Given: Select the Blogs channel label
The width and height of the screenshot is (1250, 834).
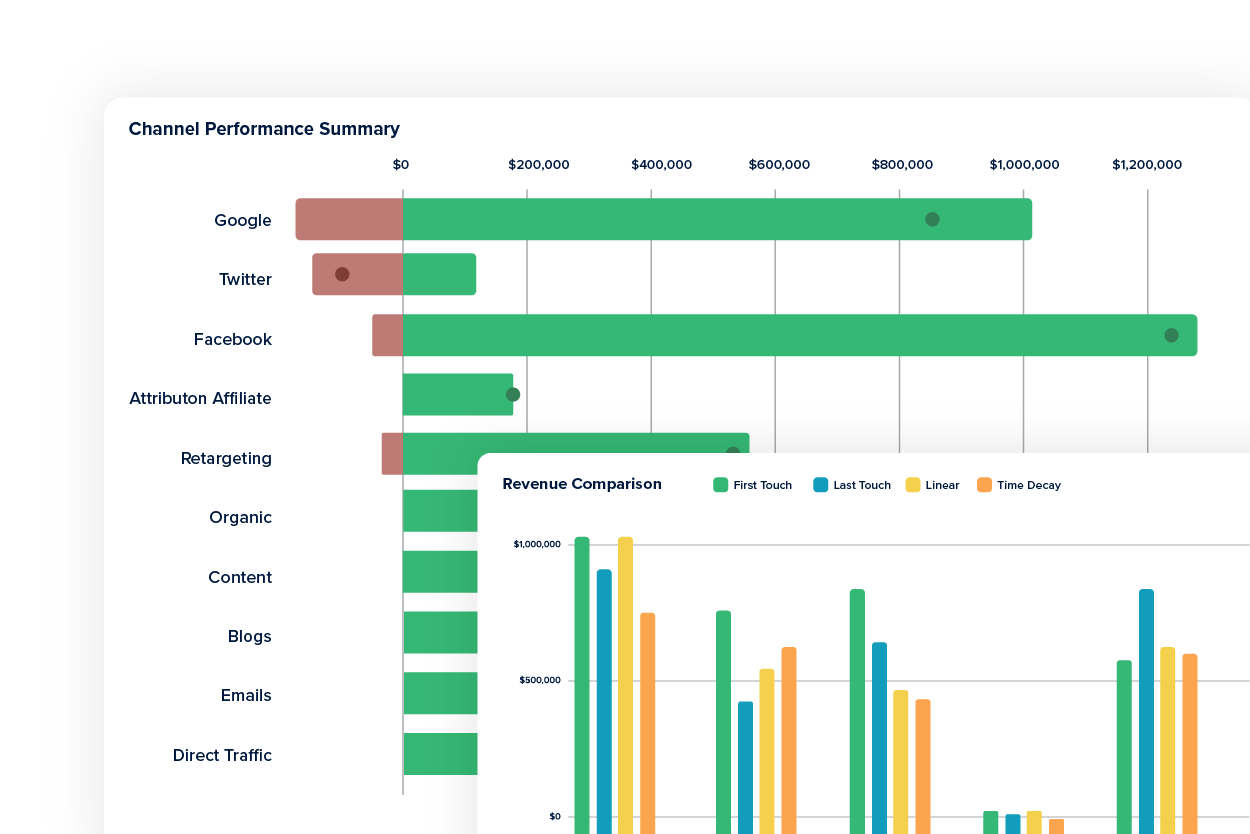Looking at the screenshot, I should click(x=250, y=636).
